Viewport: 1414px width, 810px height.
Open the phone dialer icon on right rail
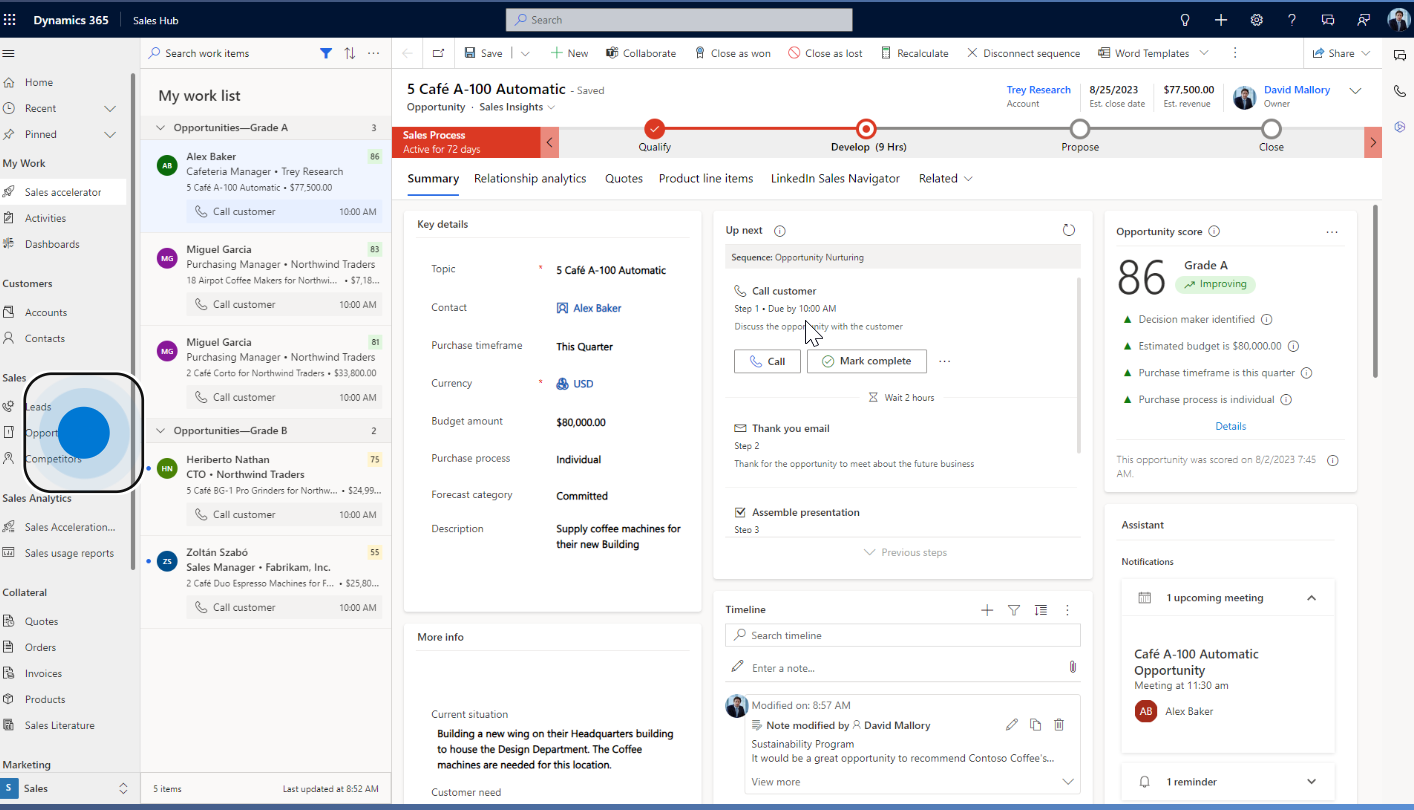[x=1399, y=91]
